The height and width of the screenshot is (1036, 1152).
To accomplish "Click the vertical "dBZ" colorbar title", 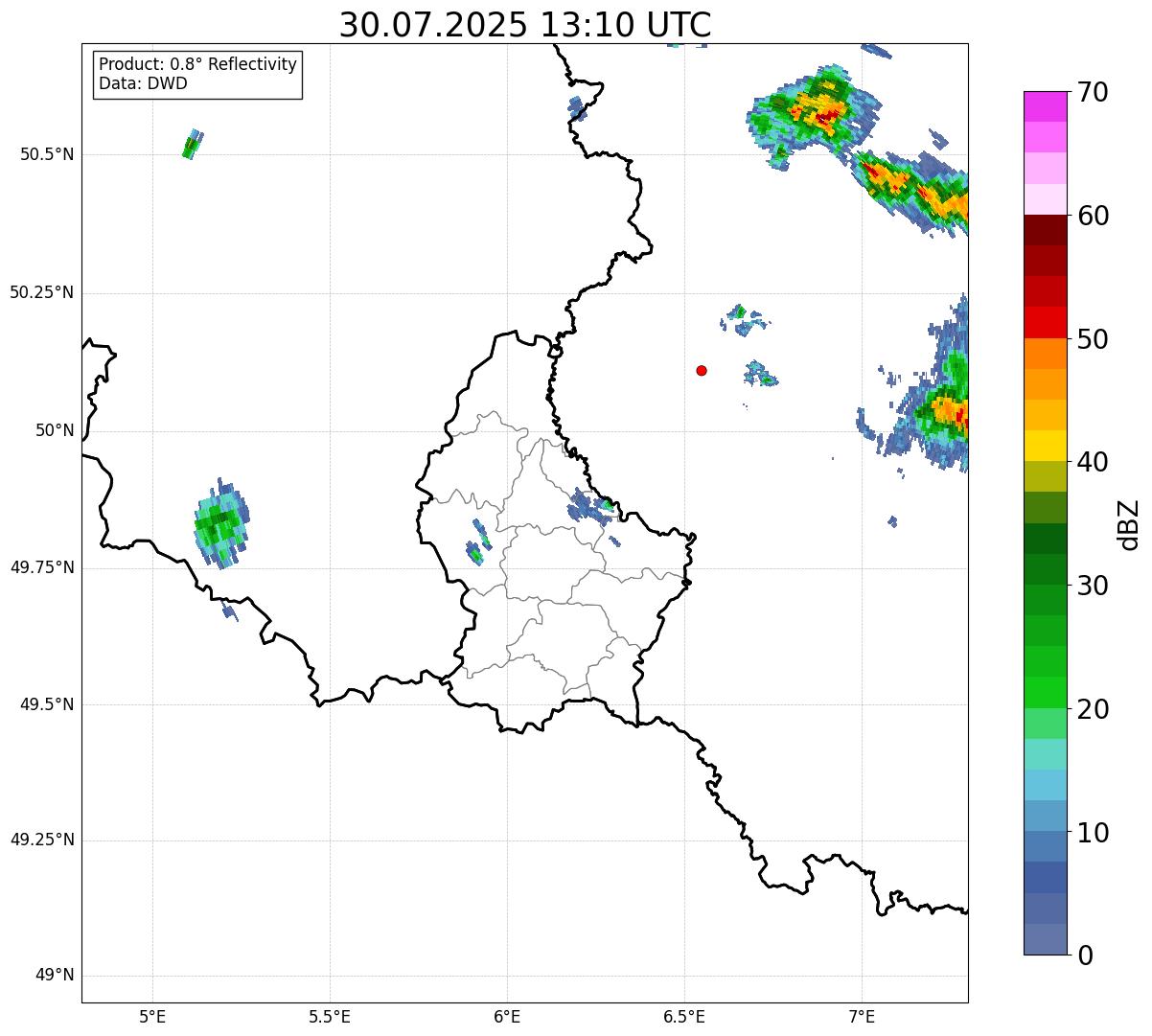I will [x=1129, y=524].
